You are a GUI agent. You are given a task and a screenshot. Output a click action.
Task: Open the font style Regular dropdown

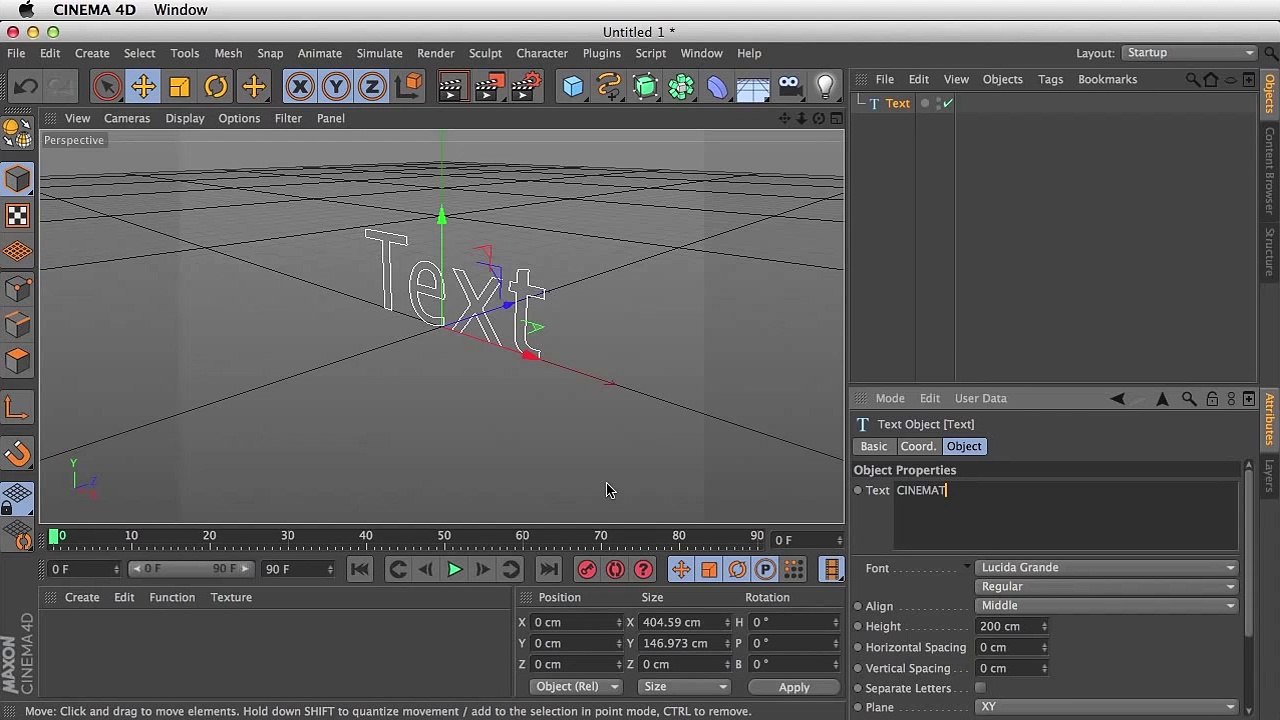coord(1107,586)
